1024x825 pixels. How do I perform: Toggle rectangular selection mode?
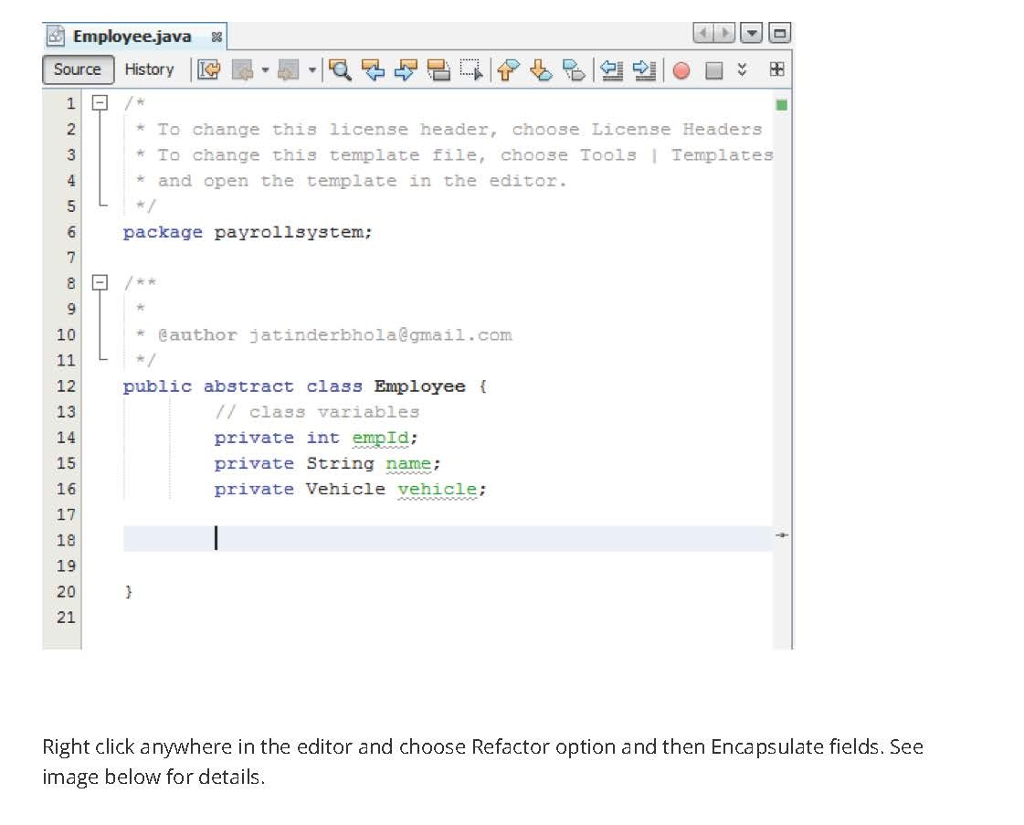(x=470, y=70)
